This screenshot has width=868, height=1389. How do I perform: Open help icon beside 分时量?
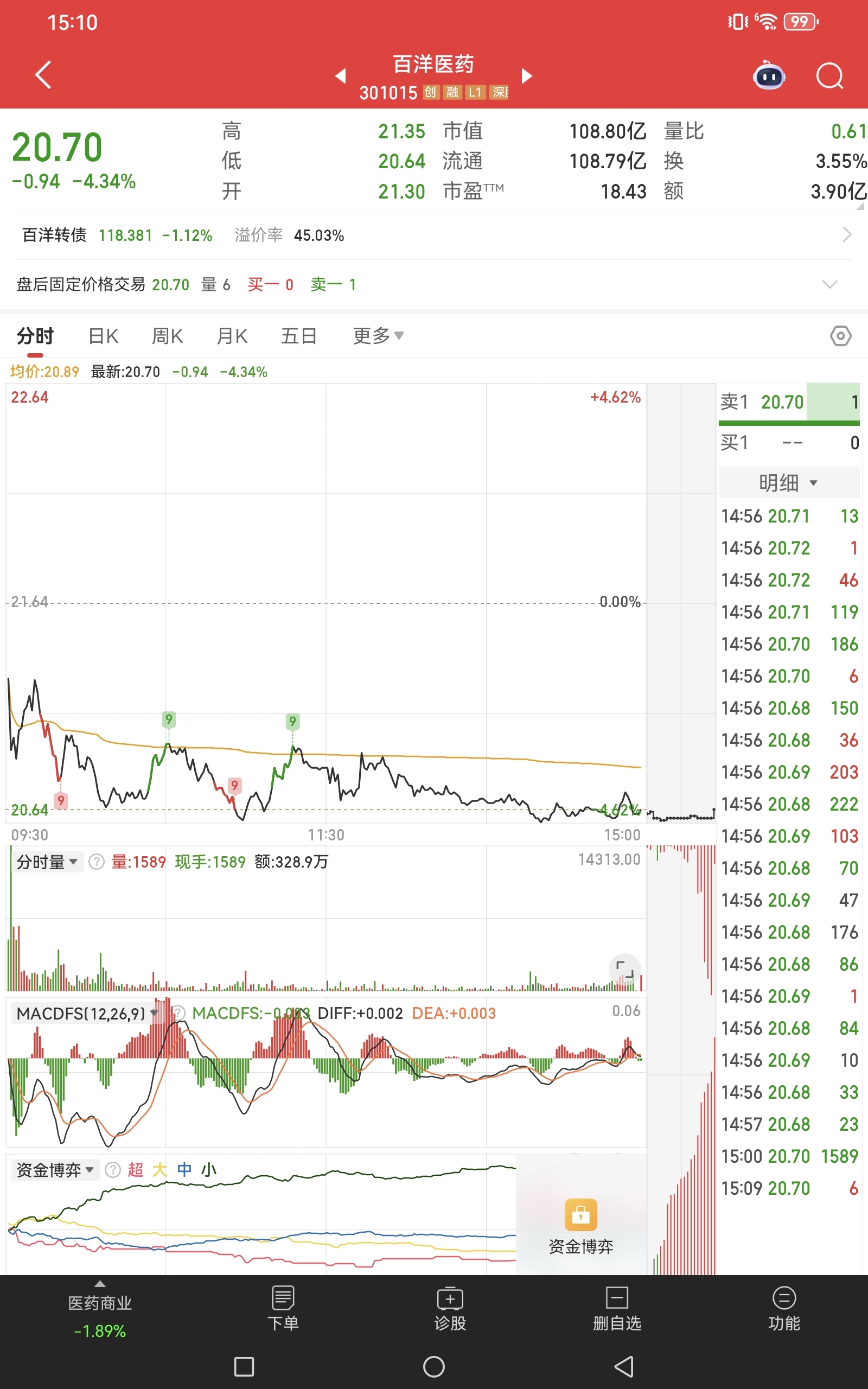tap(97, 862)
